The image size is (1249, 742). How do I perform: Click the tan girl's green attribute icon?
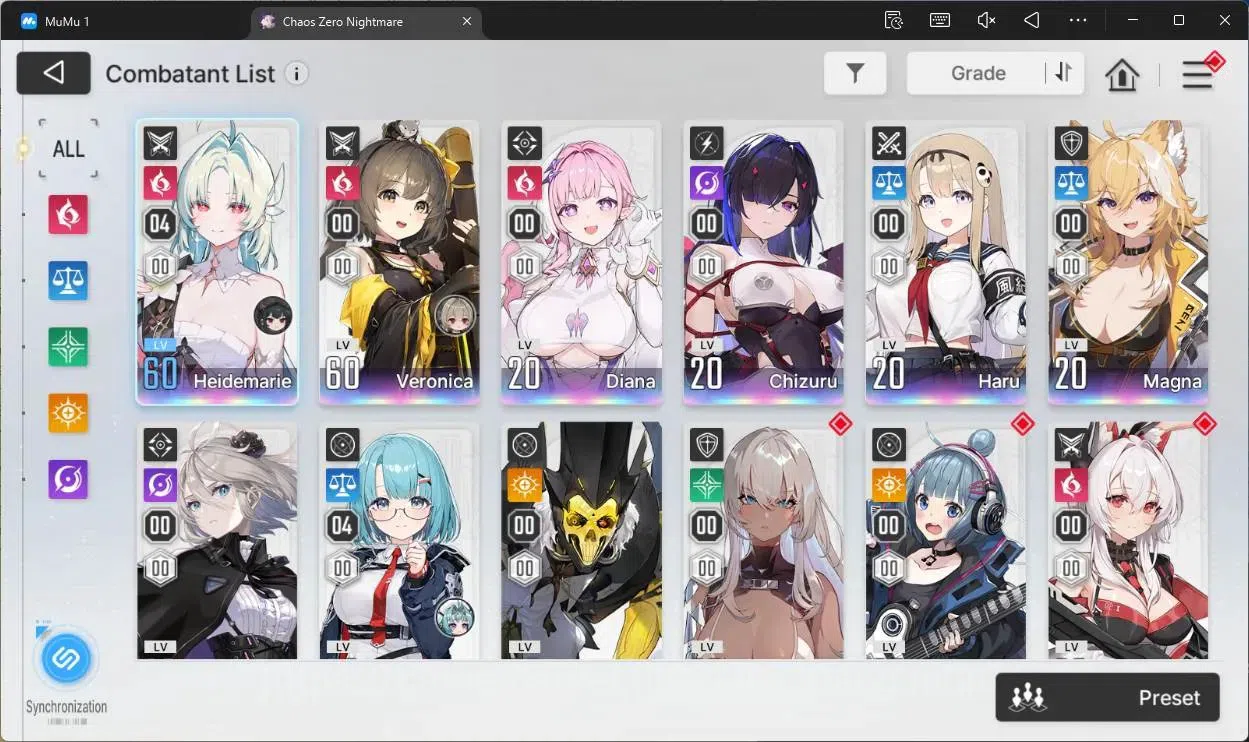pyautogui.click(x=706, y=484)
